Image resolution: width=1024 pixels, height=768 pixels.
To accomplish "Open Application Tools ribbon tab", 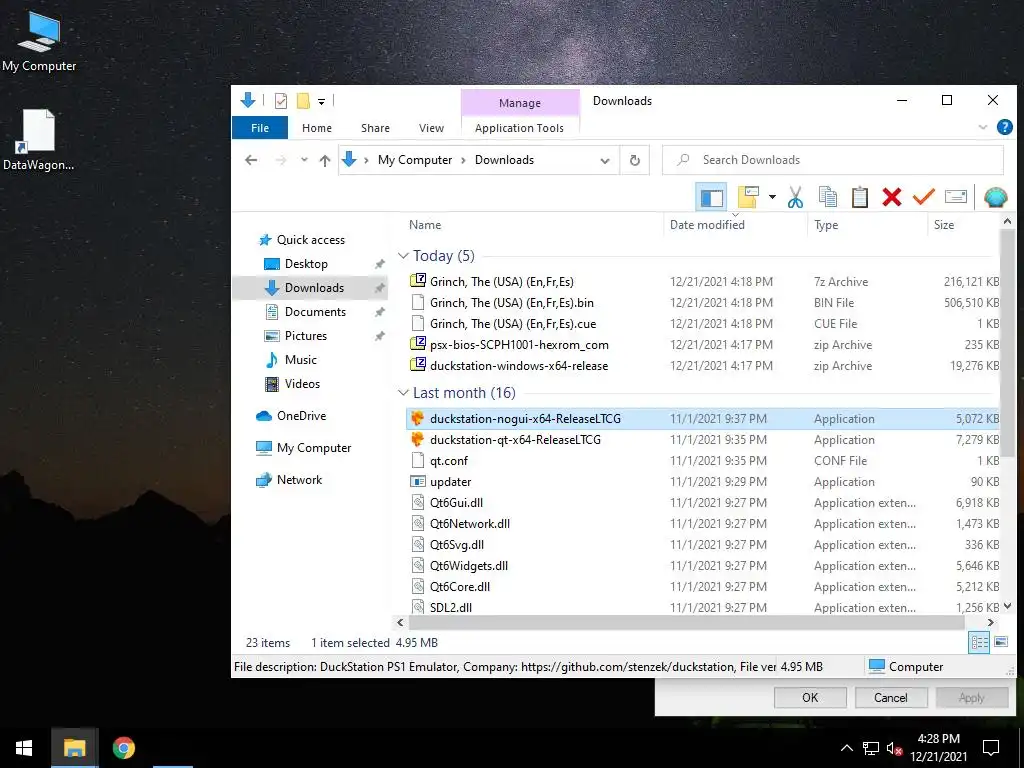I will (x=519, y=128).
